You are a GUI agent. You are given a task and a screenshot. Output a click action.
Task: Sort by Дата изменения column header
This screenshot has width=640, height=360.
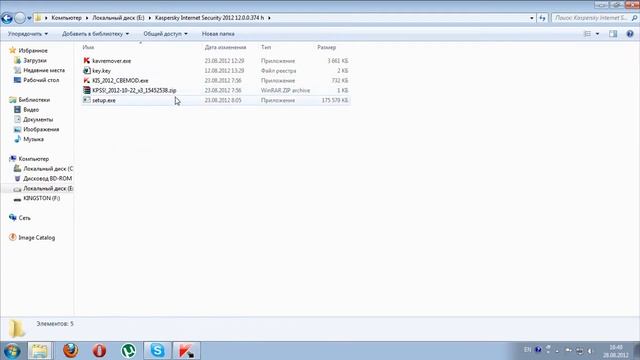pyautogui.click(x=225, y=47)
